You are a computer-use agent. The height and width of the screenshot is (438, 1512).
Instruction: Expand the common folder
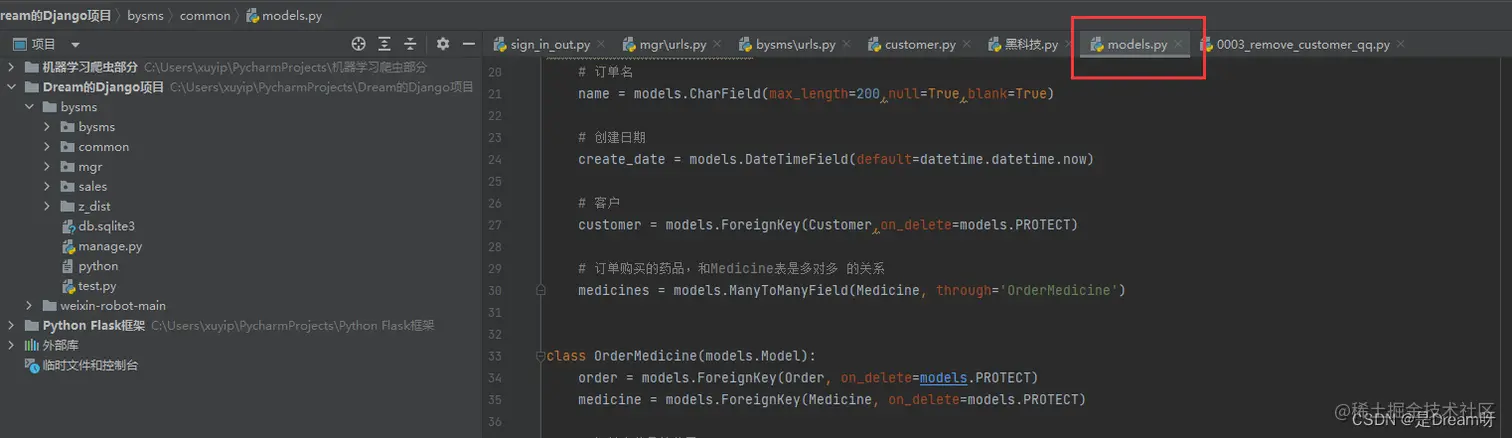pyautogui.click(x=47, y=147)
